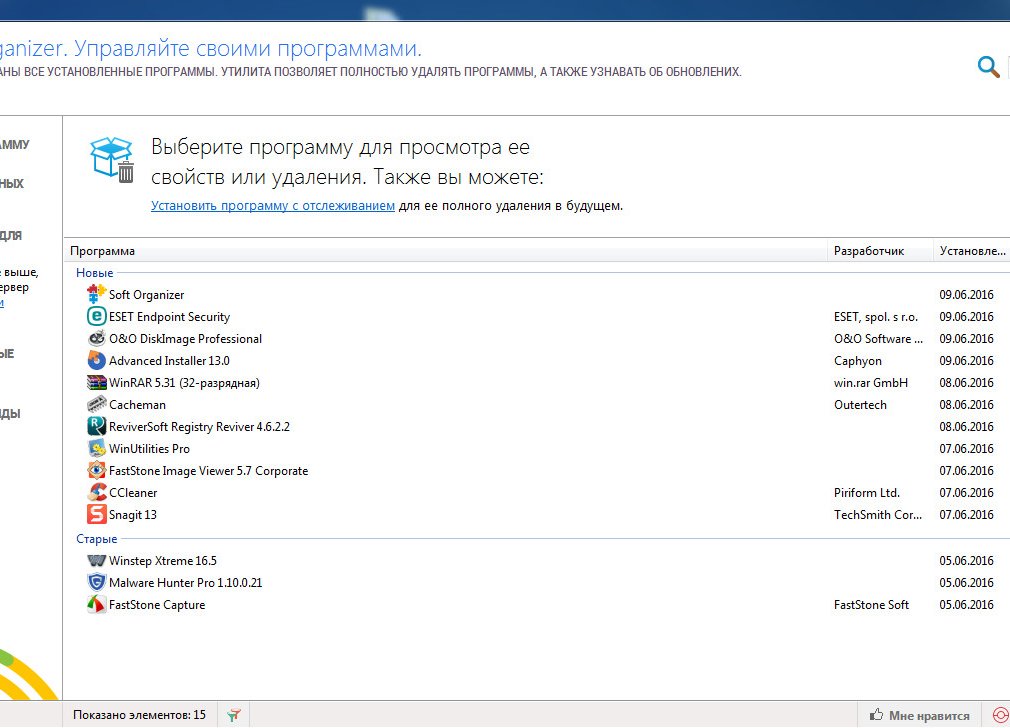Click the filter funnel icon in status bar
Screen dimensions: 1010x728
[x=234, y=714]
